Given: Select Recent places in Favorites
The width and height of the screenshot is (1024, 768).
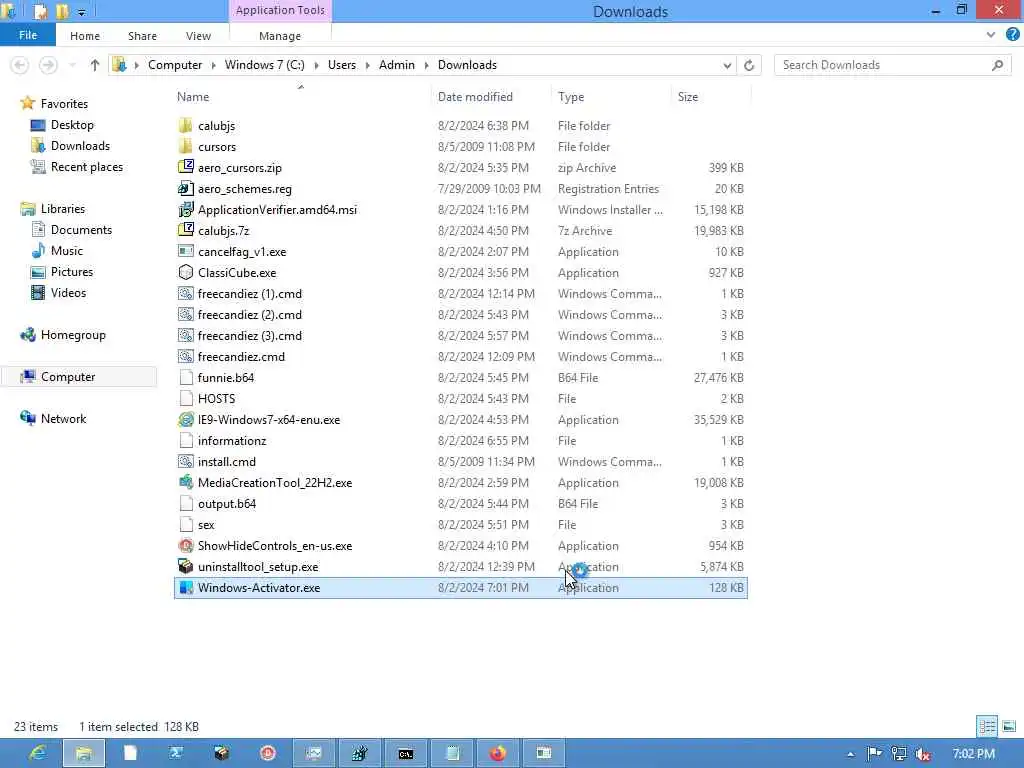Looking at the screenshot, I should [86, 167].
